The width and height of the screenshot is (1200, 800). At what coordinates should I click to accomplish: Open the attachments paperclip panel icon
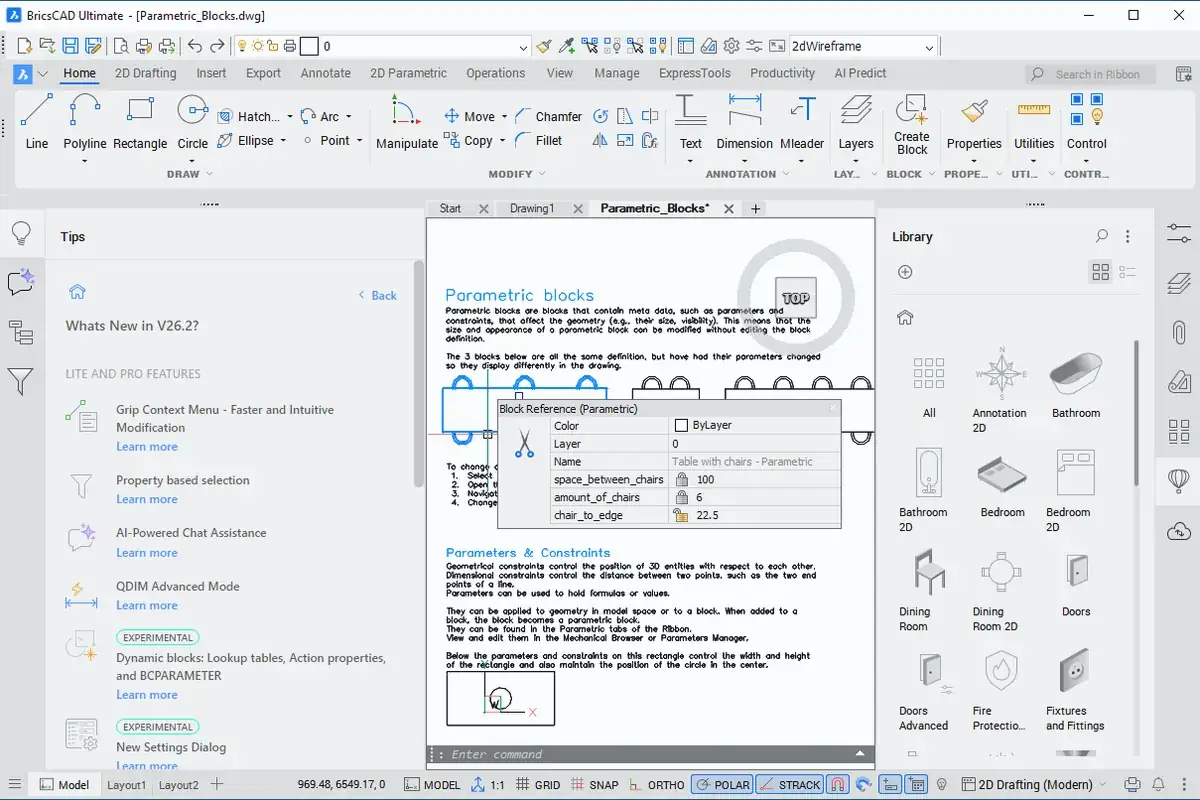pos(1179,332)
